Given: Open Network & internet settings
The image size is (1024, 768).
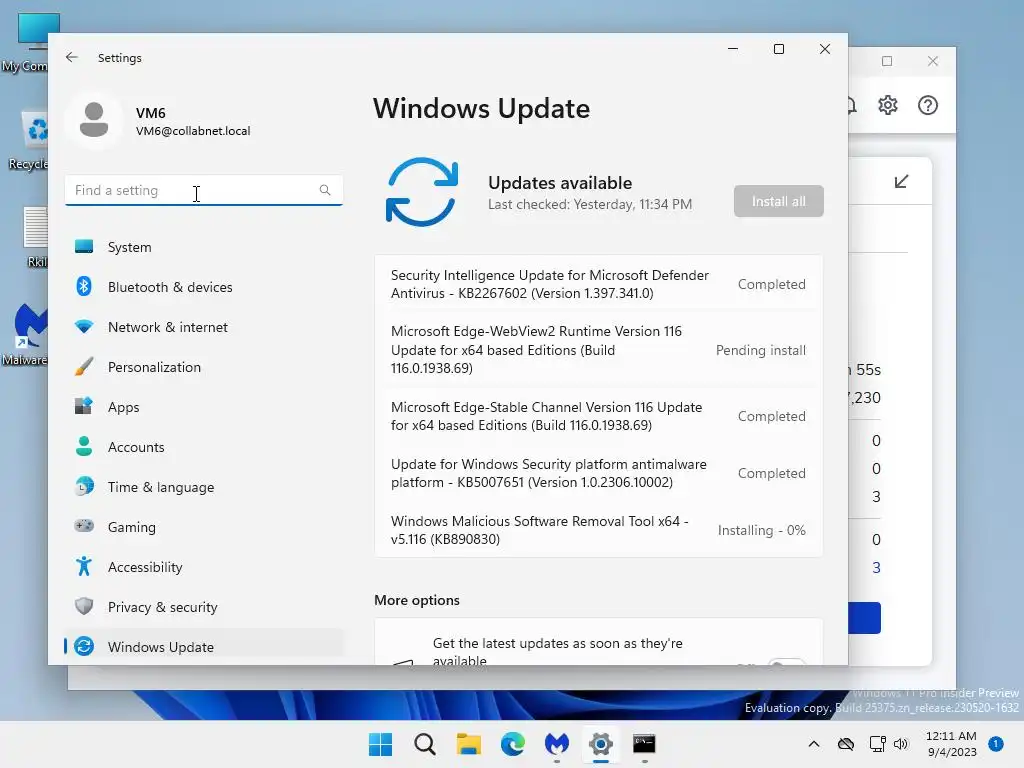Looking at the screenshot, I should pos(204,327).
